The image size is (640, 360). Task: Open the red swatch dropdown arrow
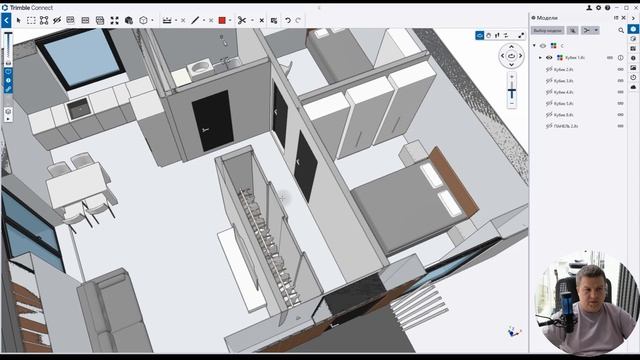coord(230,20)
